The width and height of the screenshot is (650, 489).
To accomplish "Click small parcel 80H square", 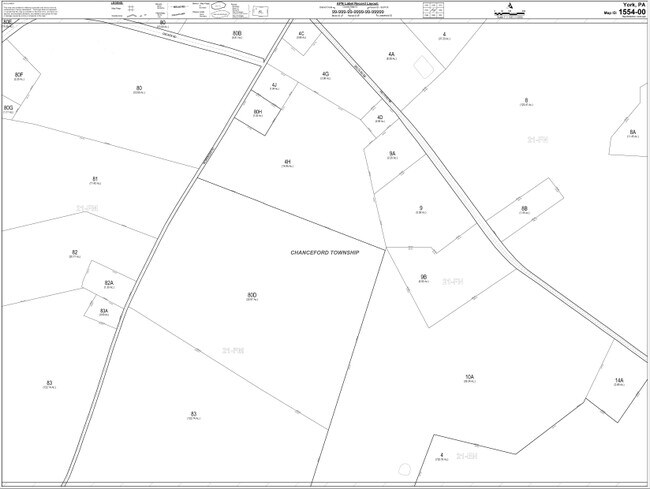I will click(258, 112).
